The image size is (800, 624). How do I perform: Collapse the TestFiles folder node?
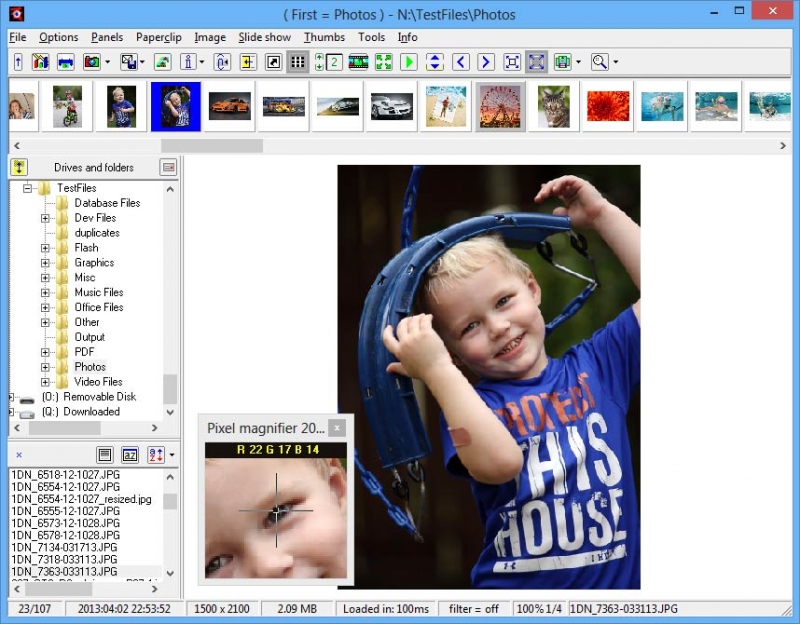(28, 188)
